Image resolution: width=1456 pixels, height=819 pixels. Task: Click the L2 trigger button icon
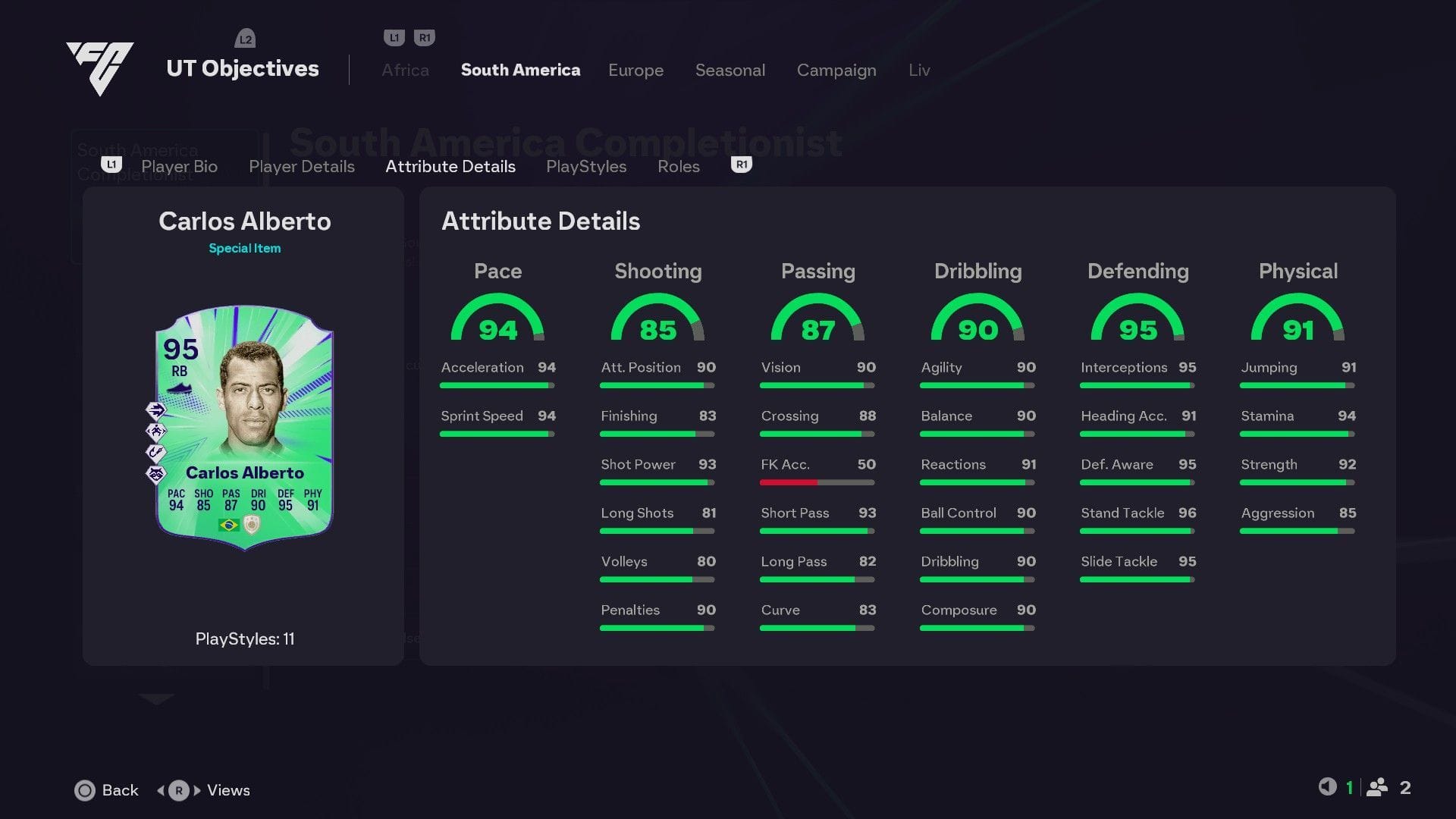click(x=245, y=39)
